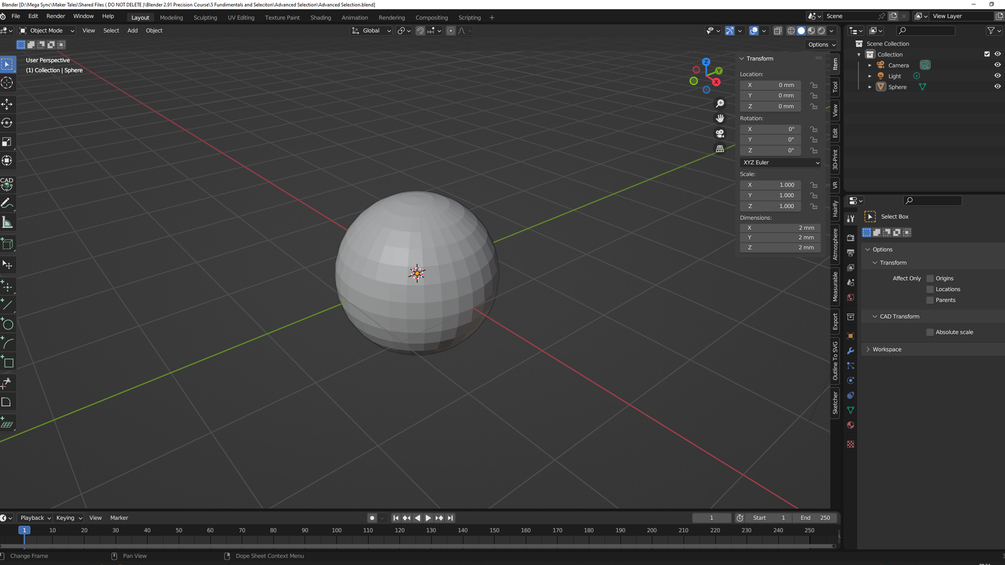Open the Material properties tab icon
Screen dimensions: 1005x565
(x=851, y=425)
